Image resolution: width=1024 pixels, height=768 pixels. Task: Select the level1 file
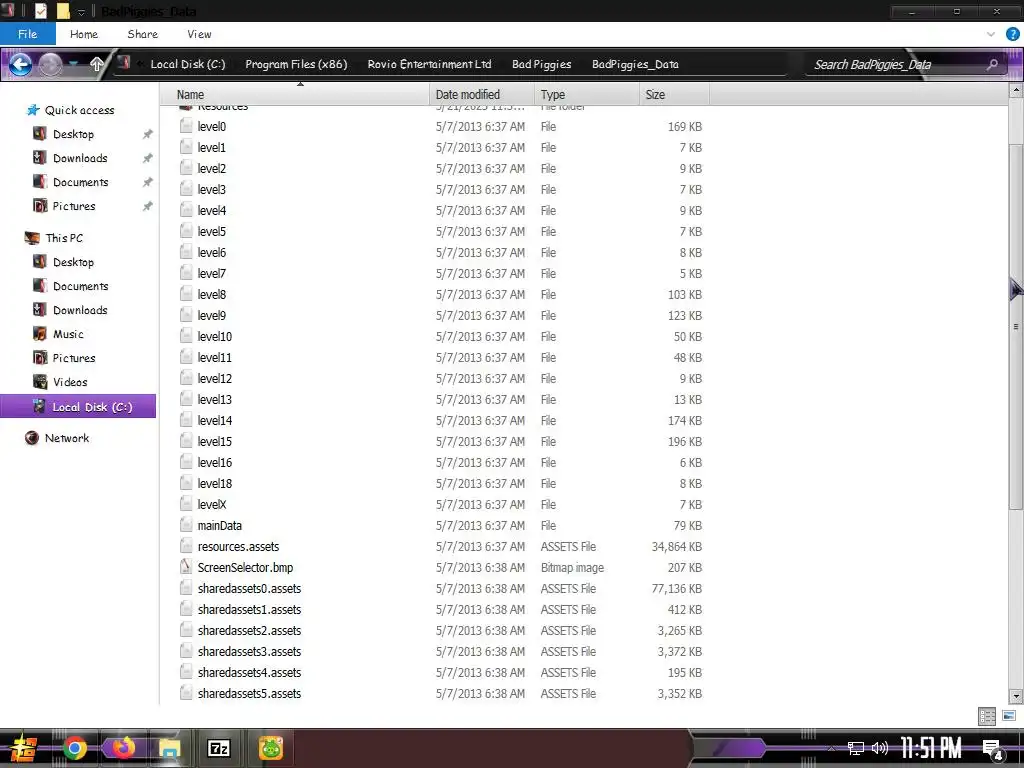(212, 148)
